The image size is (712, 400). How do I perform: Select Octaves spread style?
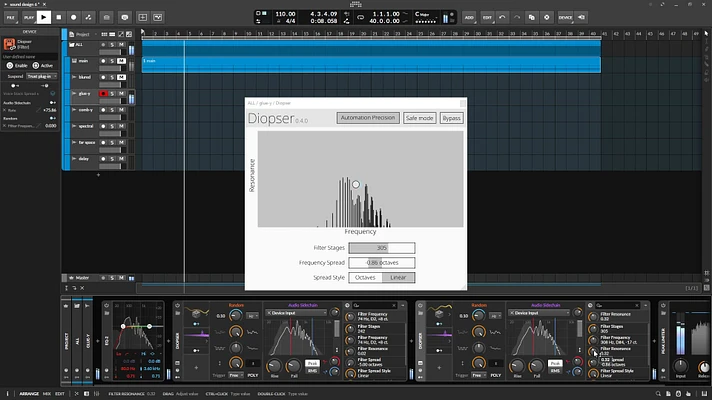coord(365,277)
